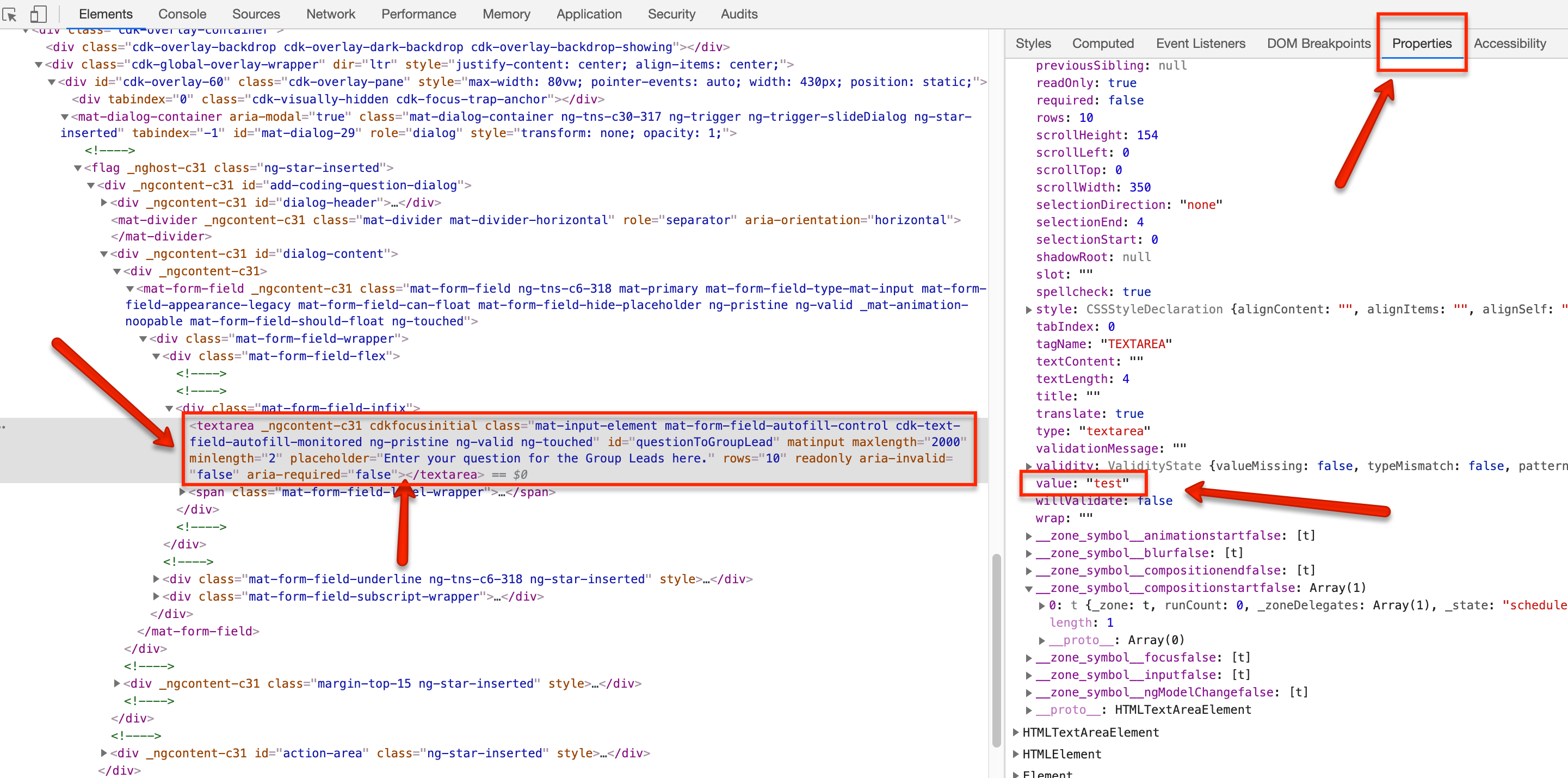1568x778 pixels.
Task: Open the Computed tab
Action: point(1103,43)
